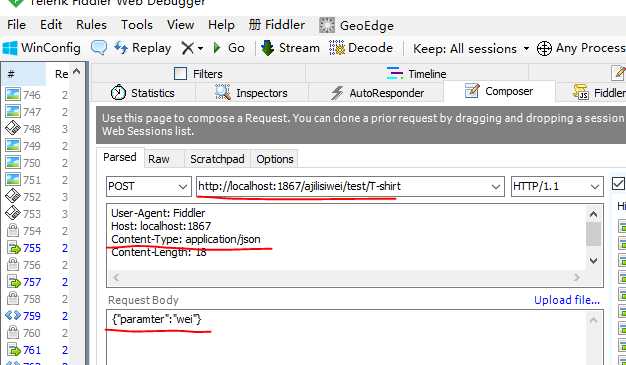626x365 pixels.
Task: Open the HTTP/1.1 version dropdown
Action: tap(557, 186)
